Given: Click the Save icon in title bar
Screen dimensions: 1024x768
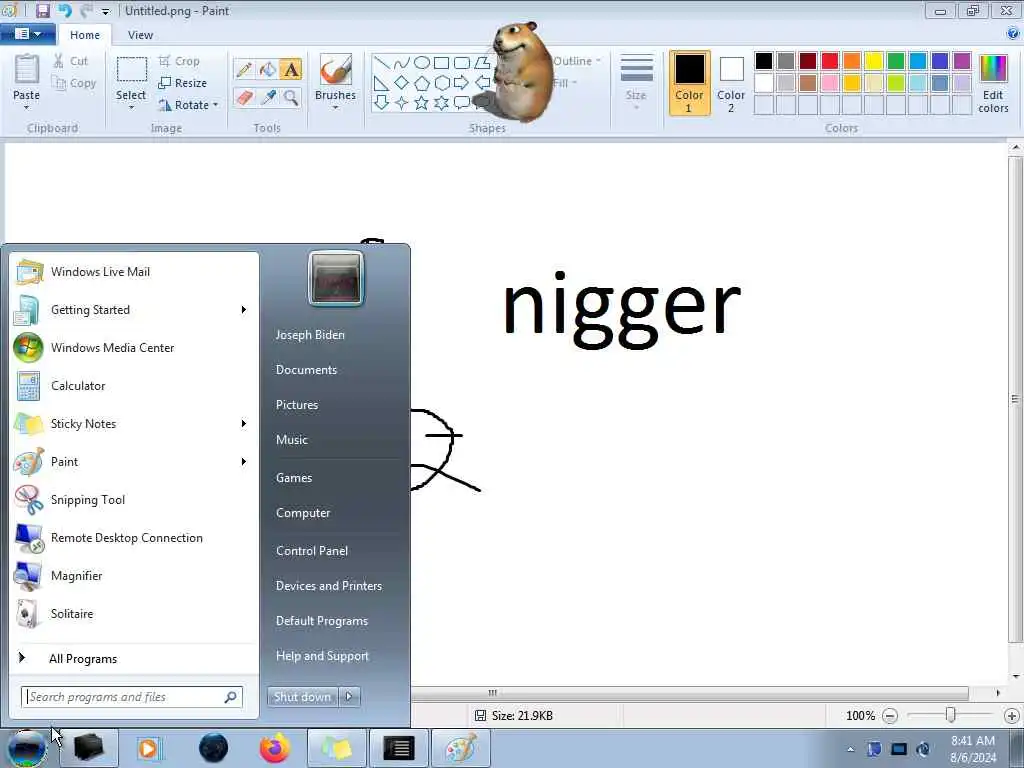Looking at the screenshot, I should click(43, 10).
